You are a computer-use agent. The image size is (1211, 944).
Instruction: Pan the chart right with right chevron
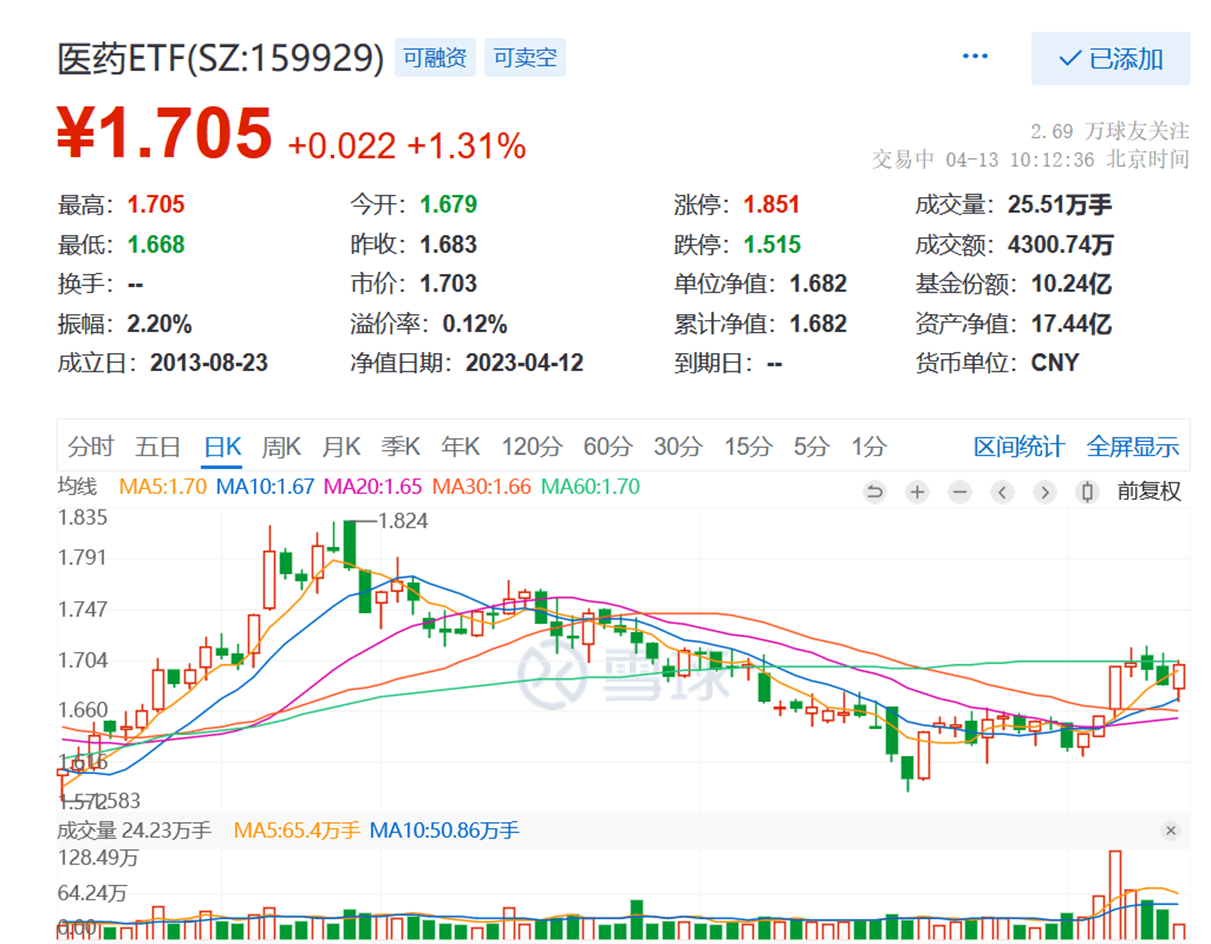coord(1044,492)
